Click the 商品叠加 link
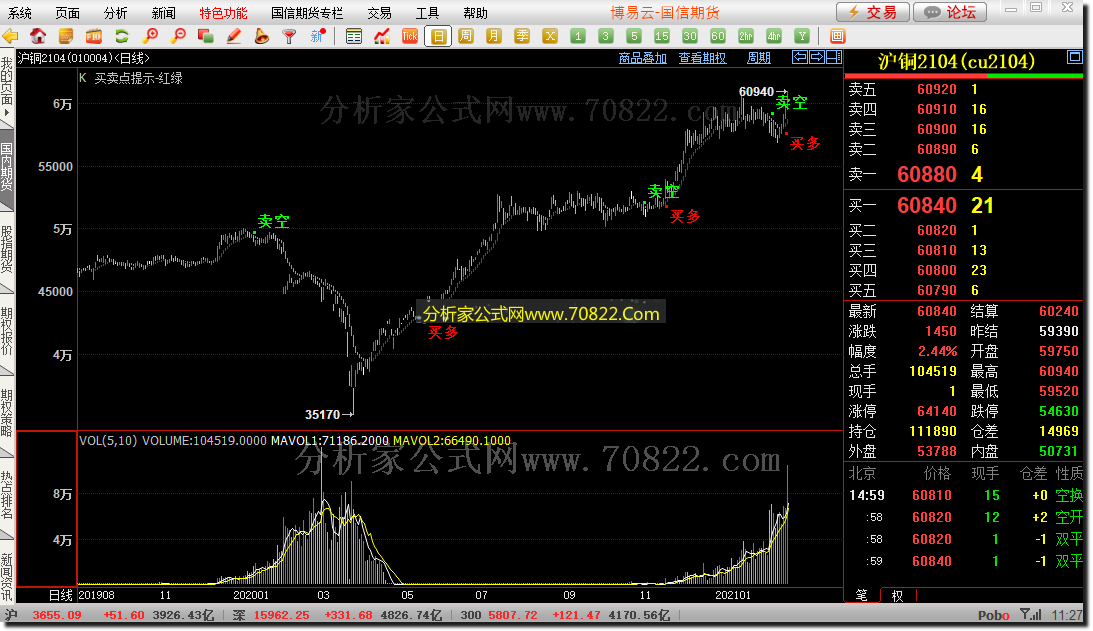The image size is (1093, 631). 643,58
